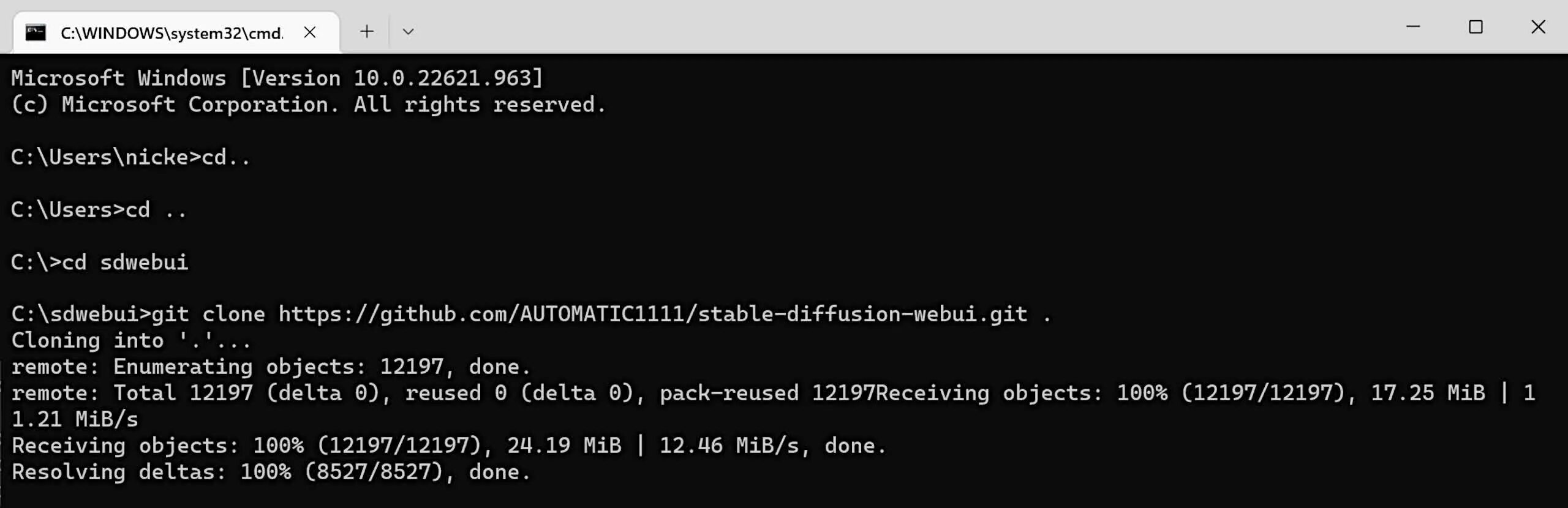The width and height of the screenshot is (1568, 508).
Task: Click the cmd icon in the tab
Action: [36, 32]
